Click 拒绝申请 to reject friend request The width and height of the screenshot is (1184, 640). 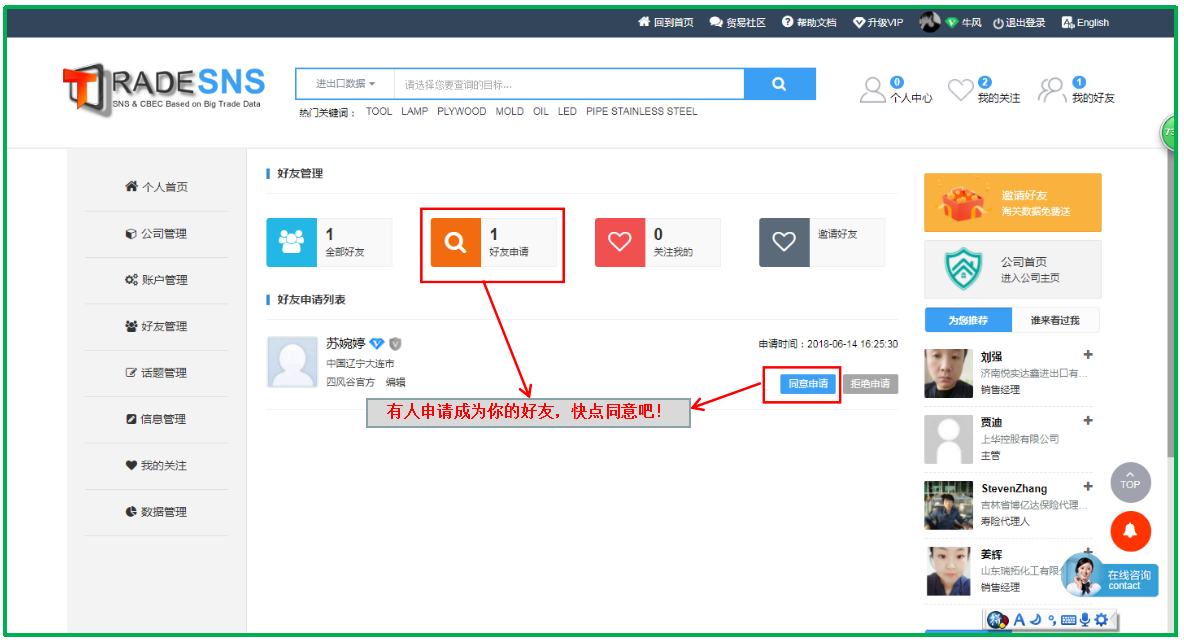tap(870, 384)
